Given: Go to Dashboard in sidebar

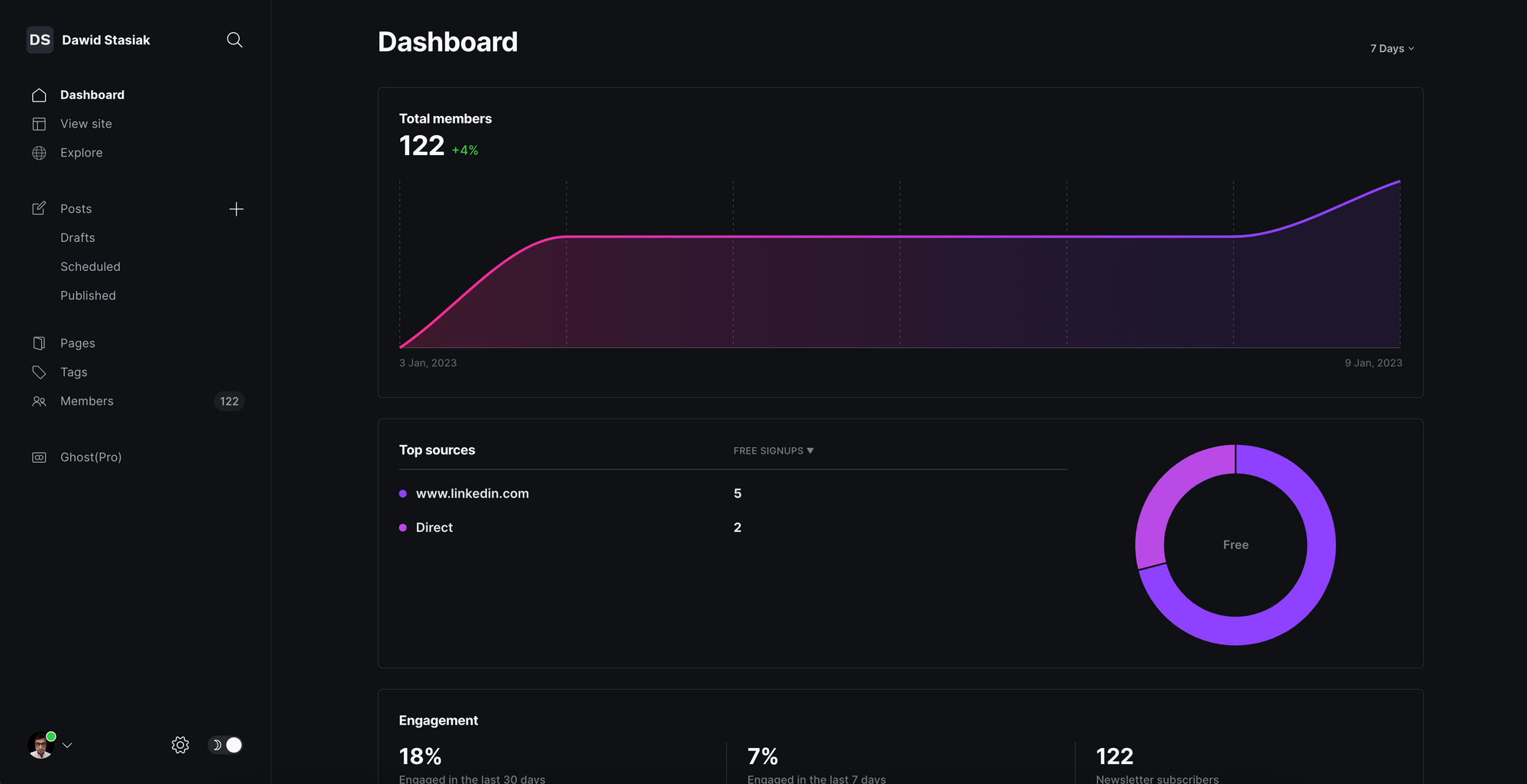Looking at the screenshot, I should click(92, 95).
